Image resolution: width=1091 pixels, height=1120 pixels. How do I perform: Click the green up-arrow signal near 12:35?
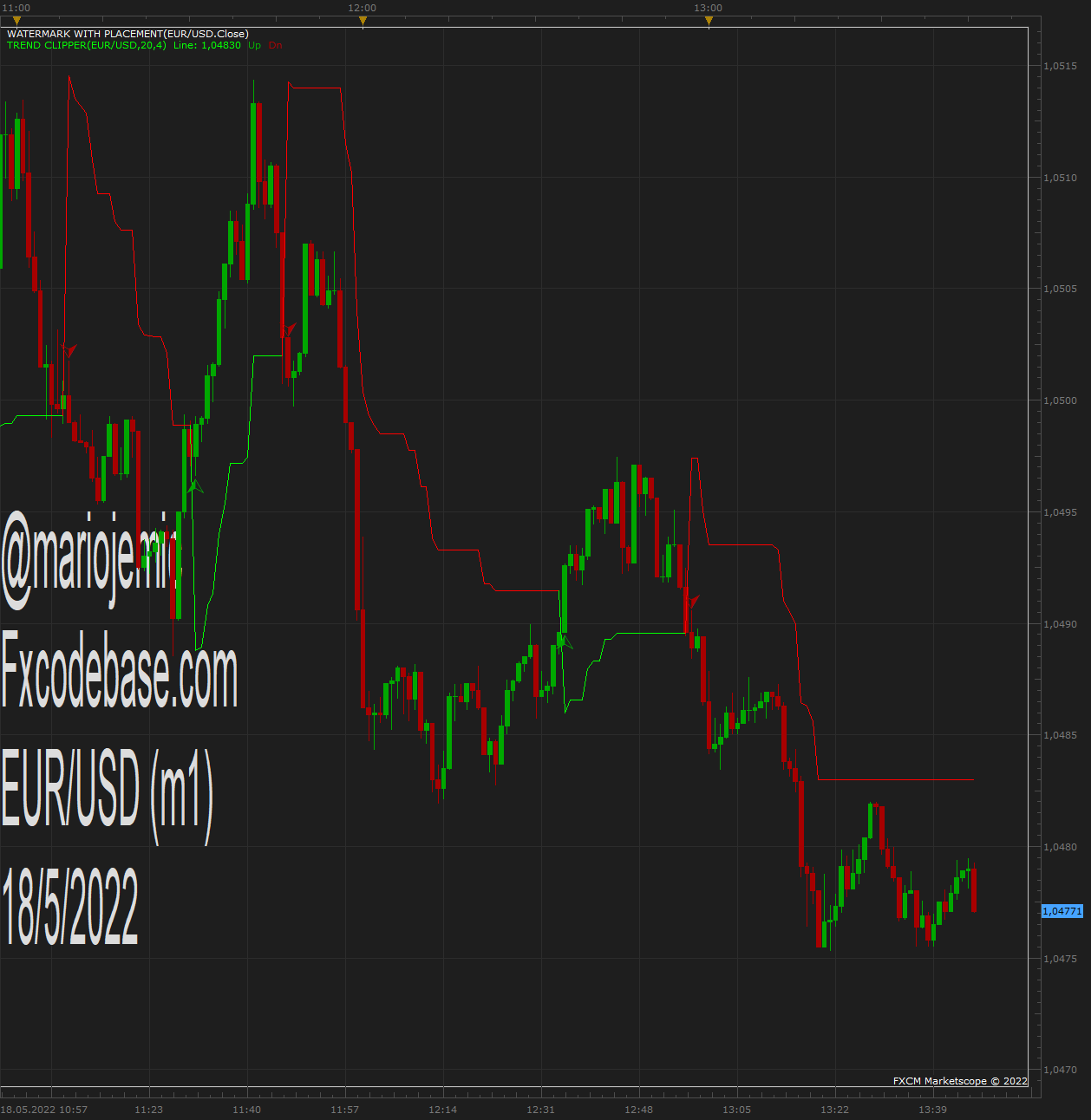coord(565,642)
